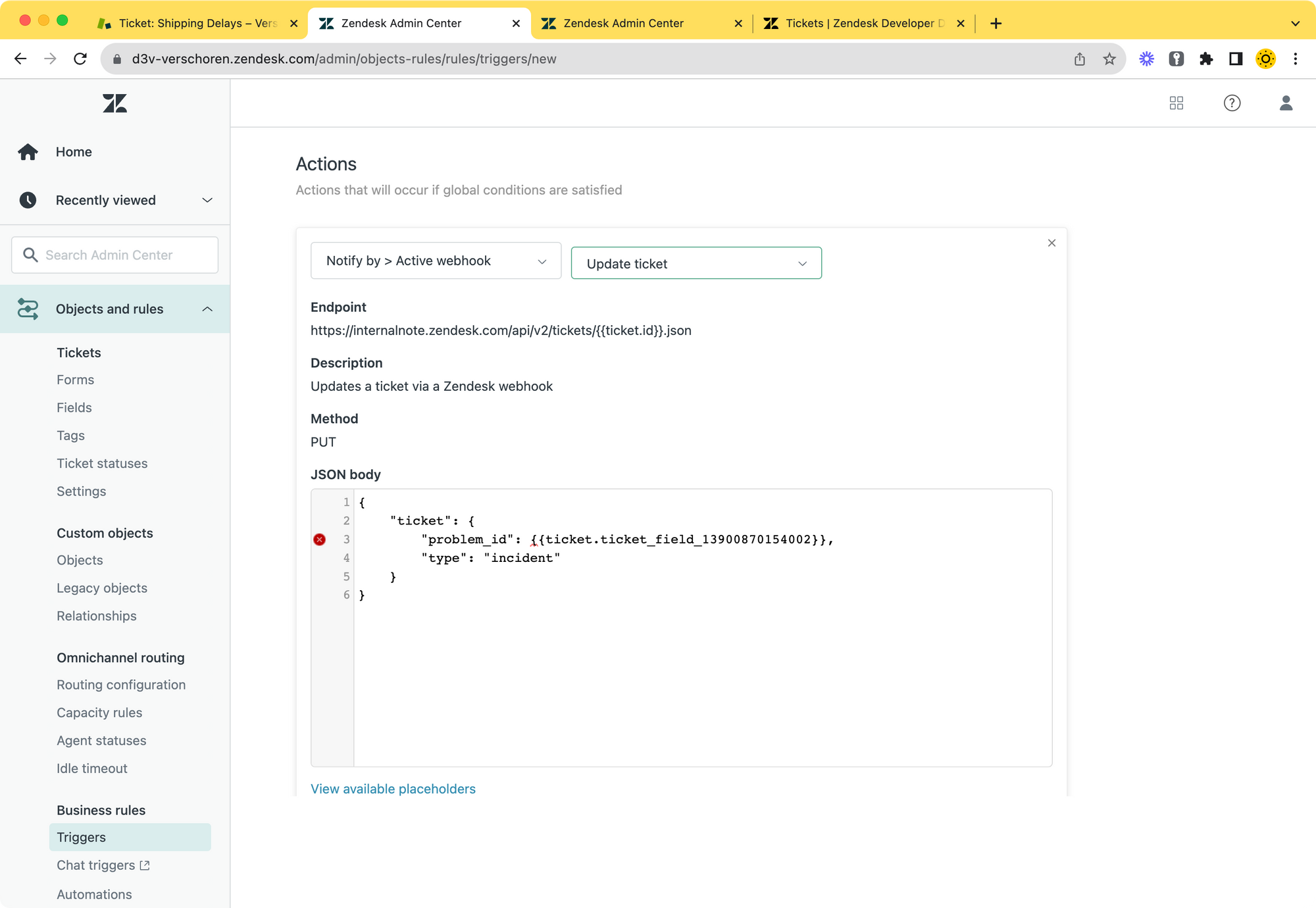Viewport: 1316px width, 908px height.
Task: Click the browser reload icon
Action: coord(80,59)
